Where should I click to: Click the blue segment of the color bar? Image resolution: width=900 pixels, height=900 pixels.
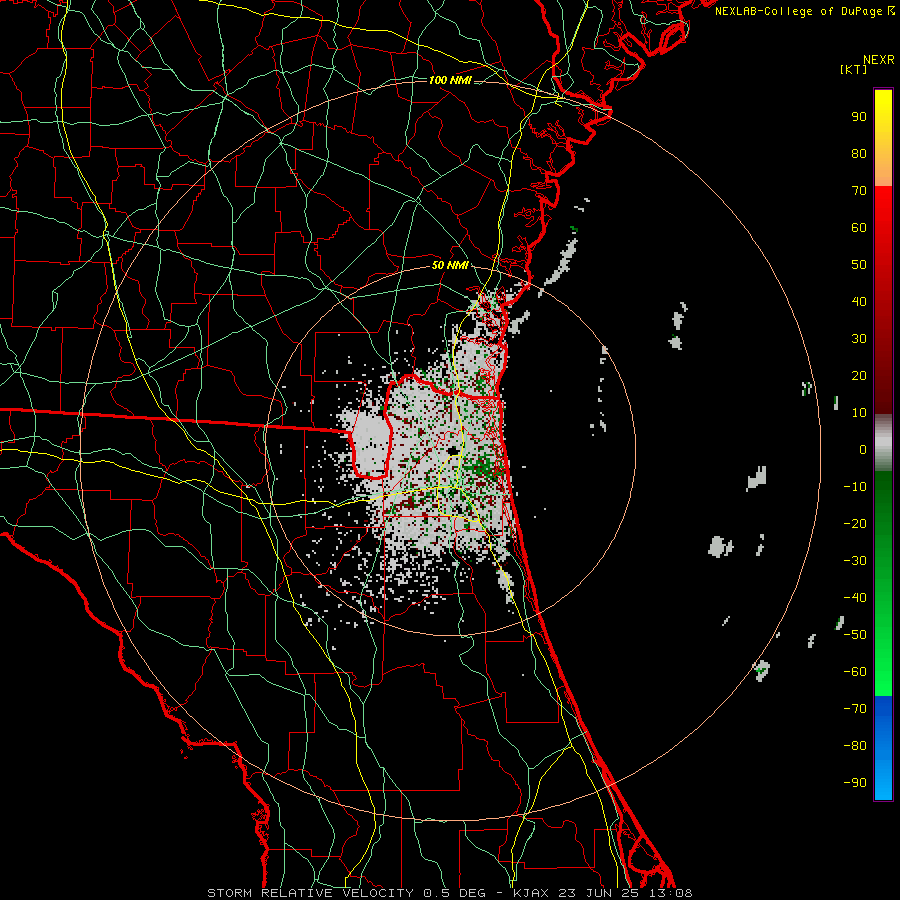point(883,747)
